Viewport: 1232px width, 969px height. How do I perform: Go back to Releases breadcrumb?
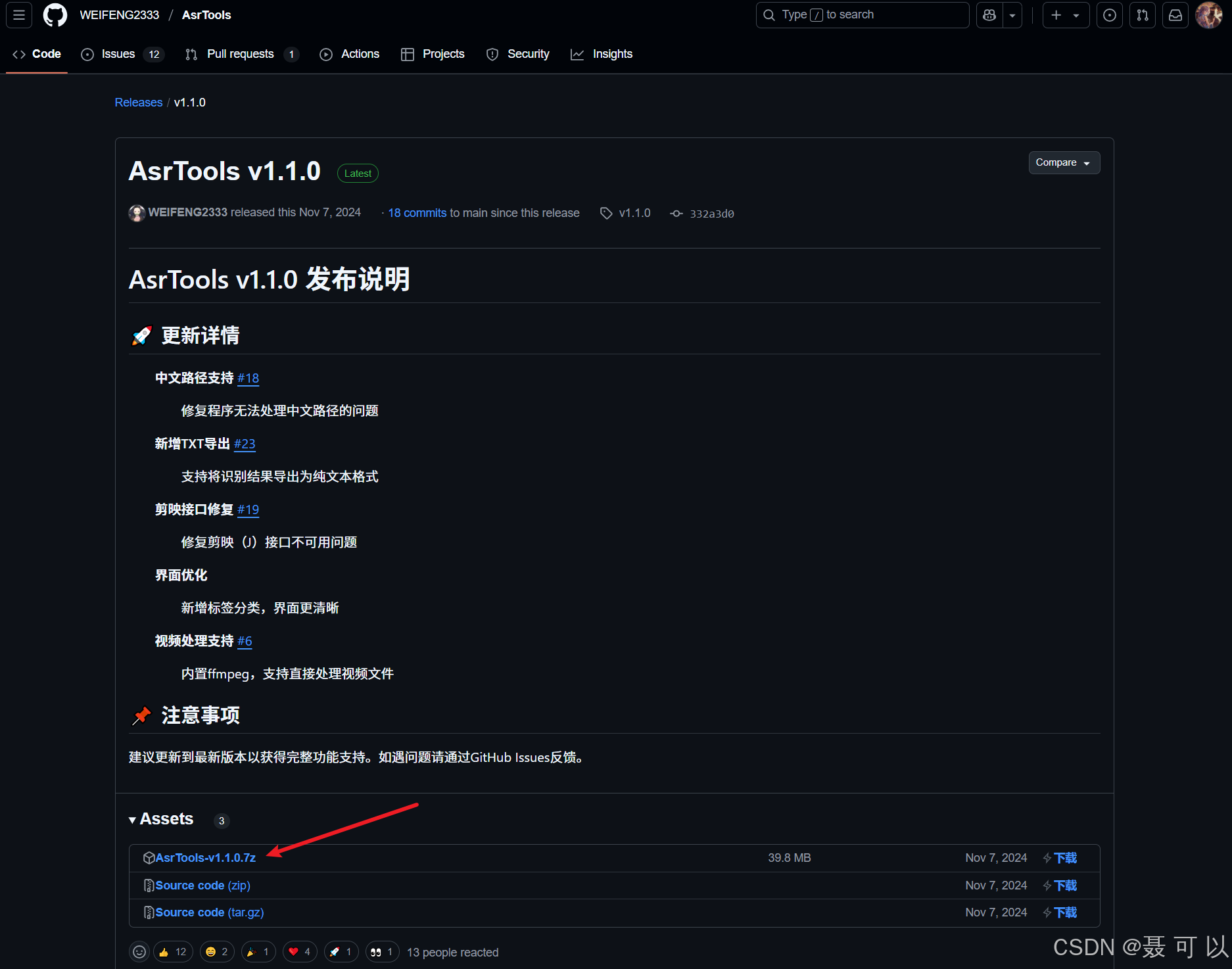coord(139,103)
